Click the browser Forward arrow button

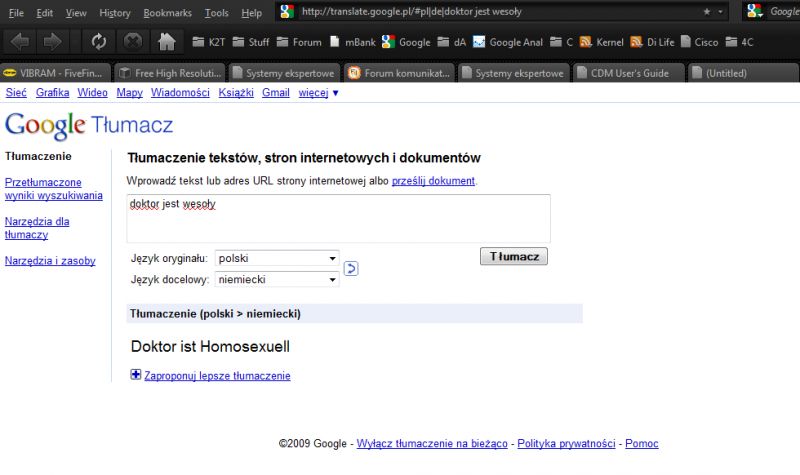pyautogui.click(x=52, y=41)
